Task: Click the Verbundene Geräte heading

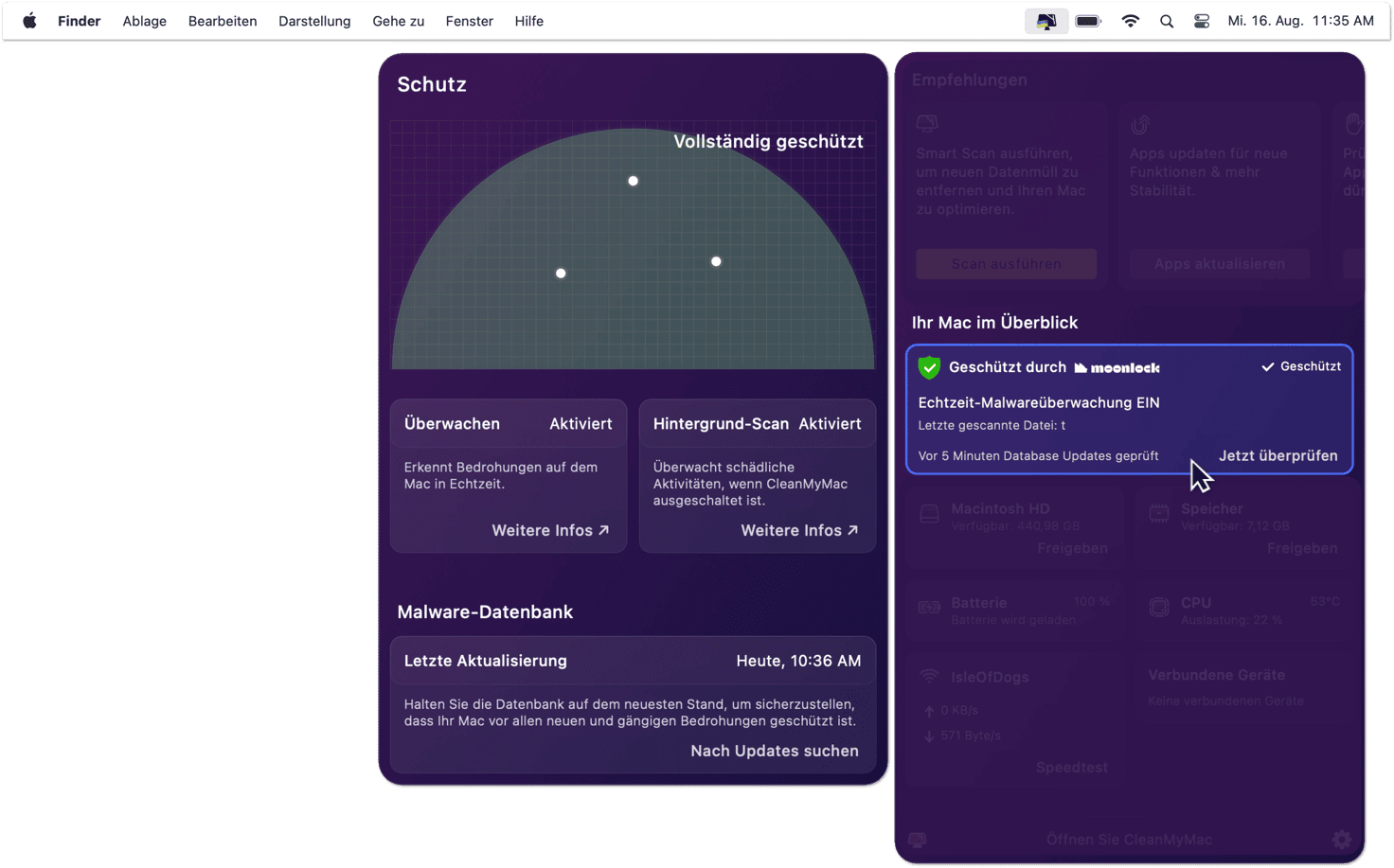Action: pyautogui.click(x=1217, y=675)
